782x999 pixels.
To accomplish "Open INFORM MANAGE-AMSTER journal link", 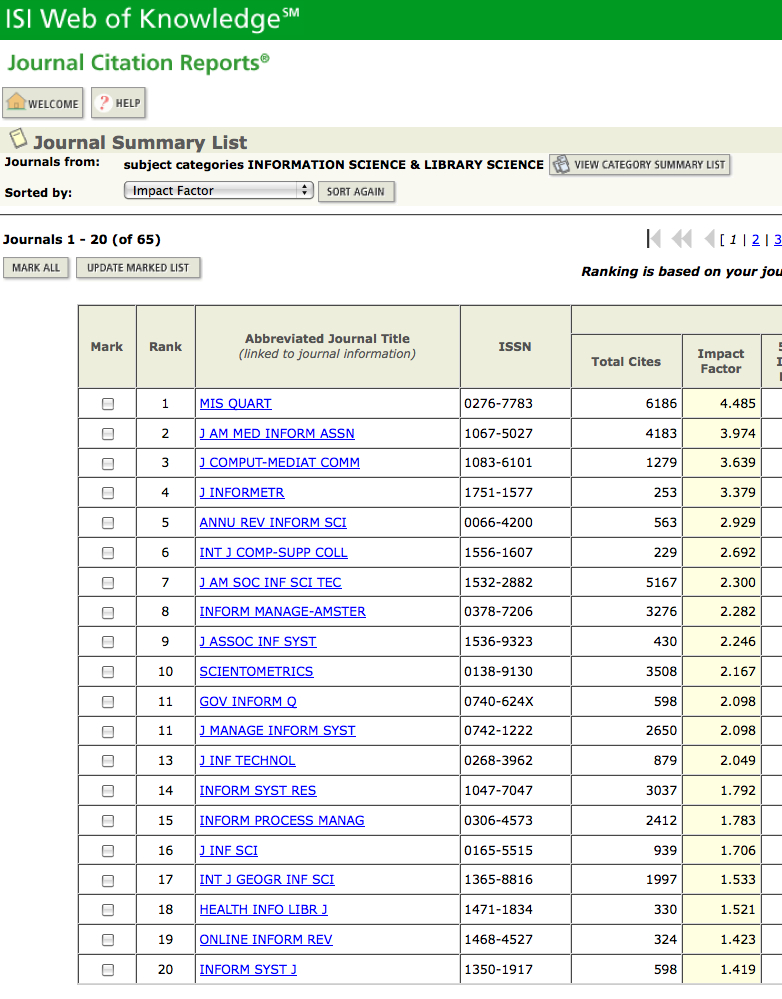I will [x=282, y=612].
